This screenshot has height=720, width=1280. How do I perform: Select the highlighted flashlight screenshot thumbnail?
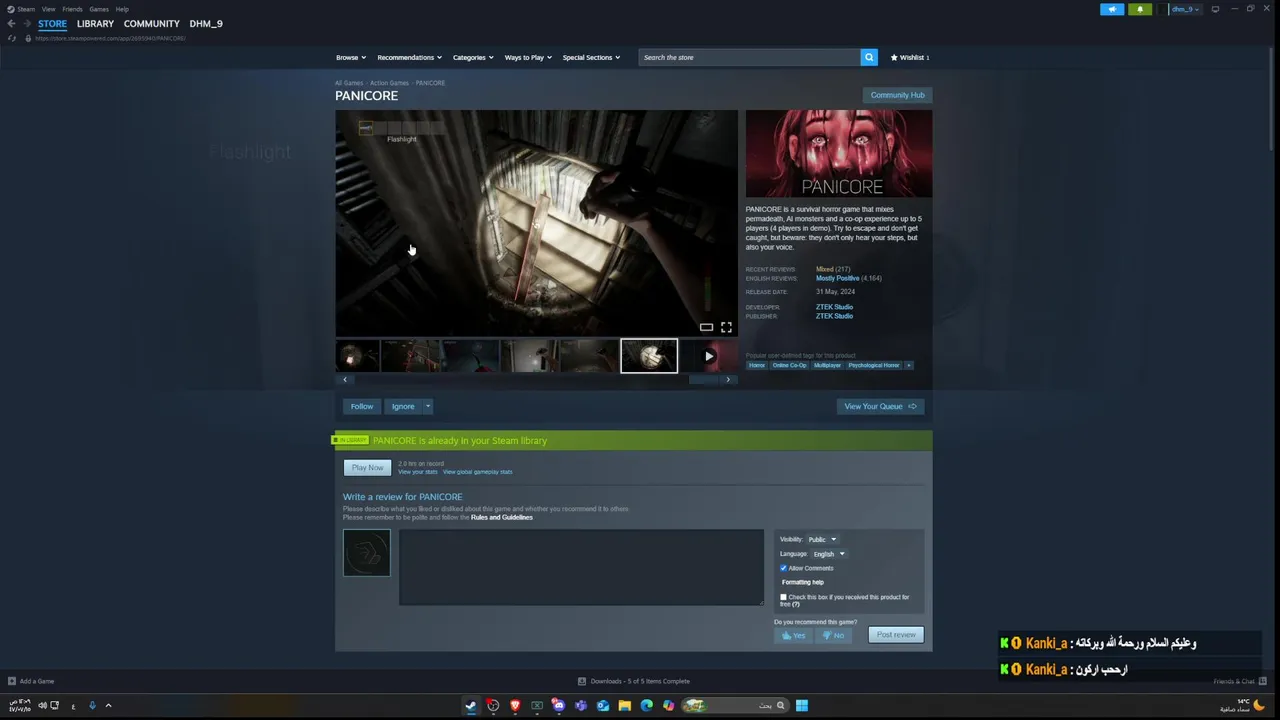649,356
